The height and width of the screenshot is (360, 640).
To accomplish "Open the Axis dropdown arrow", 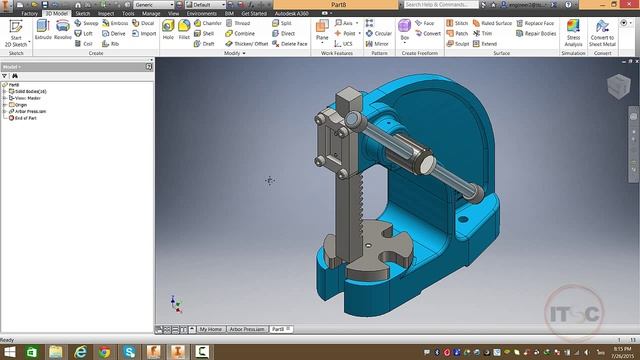I will [357, 23].
